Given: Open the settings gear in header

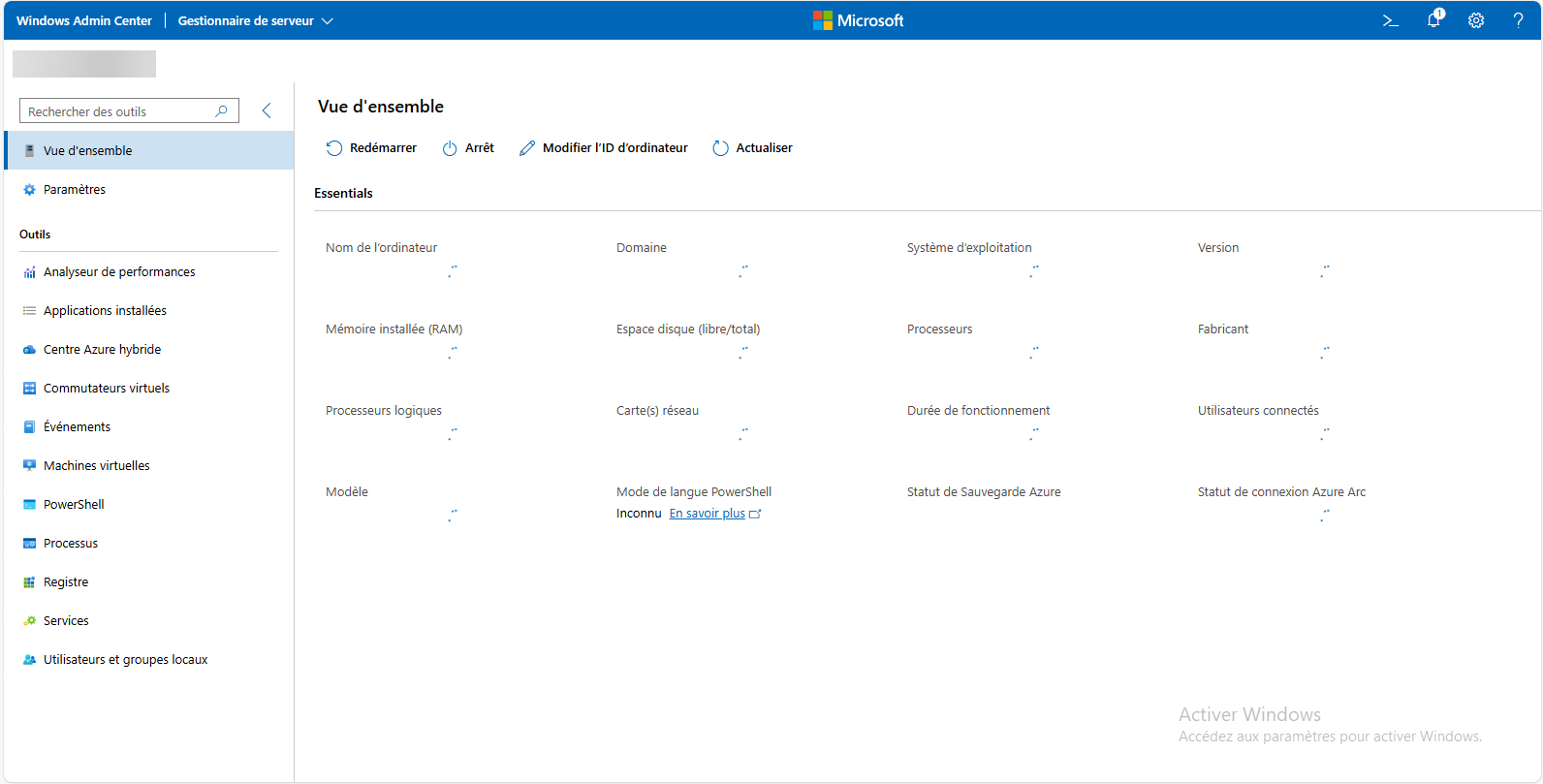Looking at the screenshot, I should click(1476, 20).
